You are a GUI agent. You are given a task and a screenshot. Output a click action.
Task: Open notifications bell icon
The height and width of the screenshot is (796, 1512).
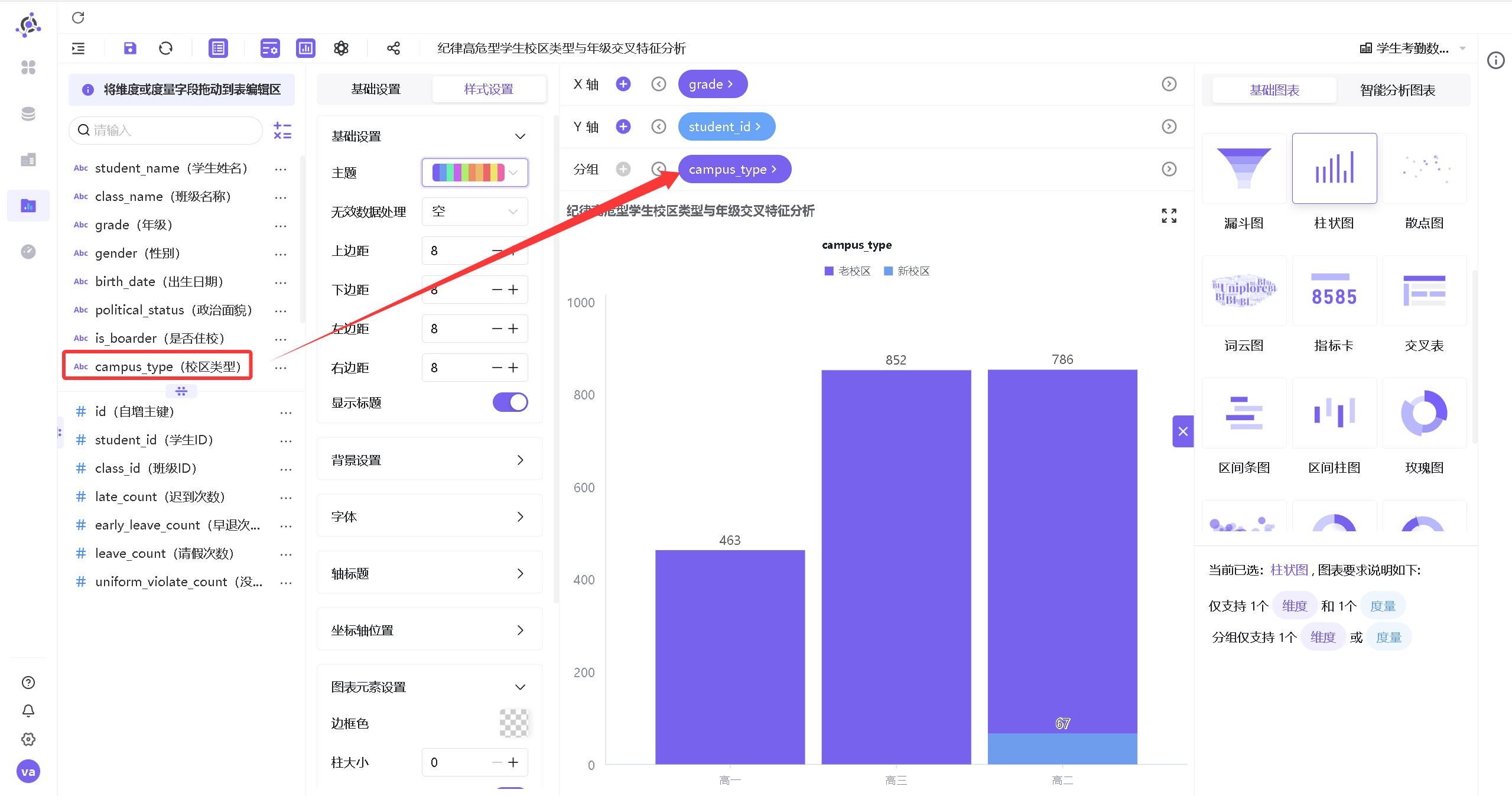point(28,711)
